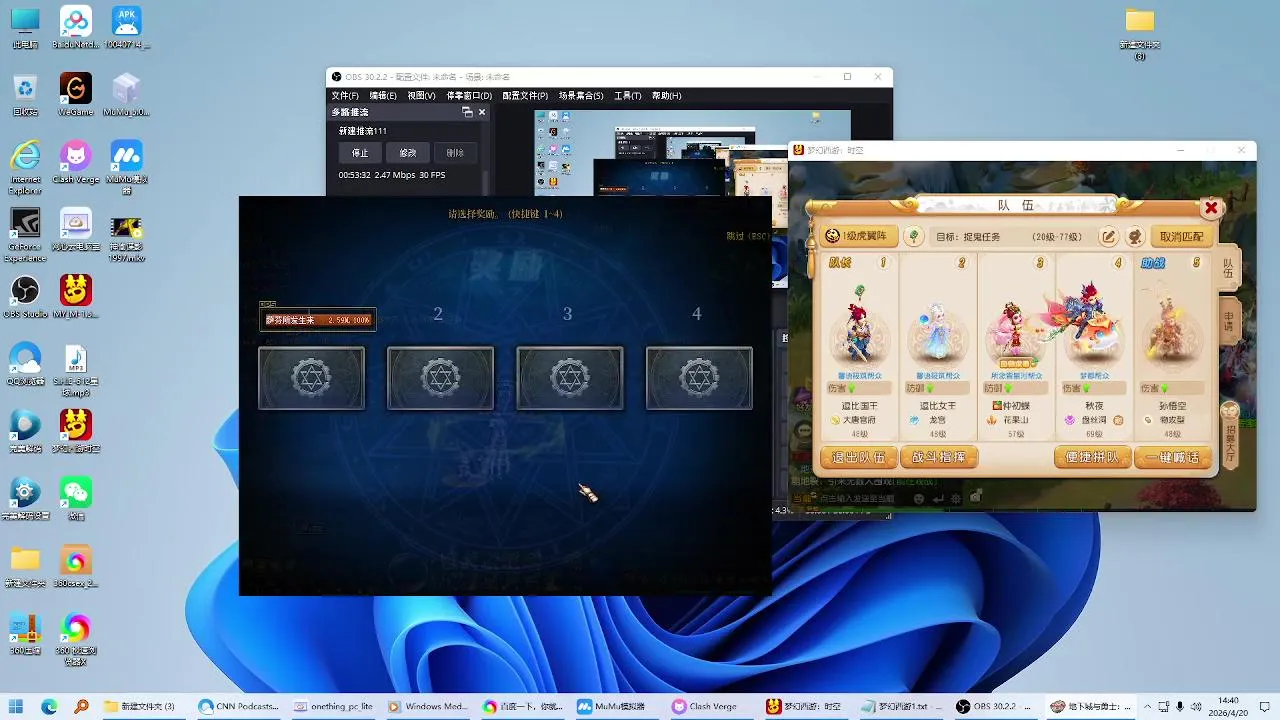Open BaiduNetdisk desktop icon
The width and height of the screenshot is (1280, 720).
click(x=76, y=27)
